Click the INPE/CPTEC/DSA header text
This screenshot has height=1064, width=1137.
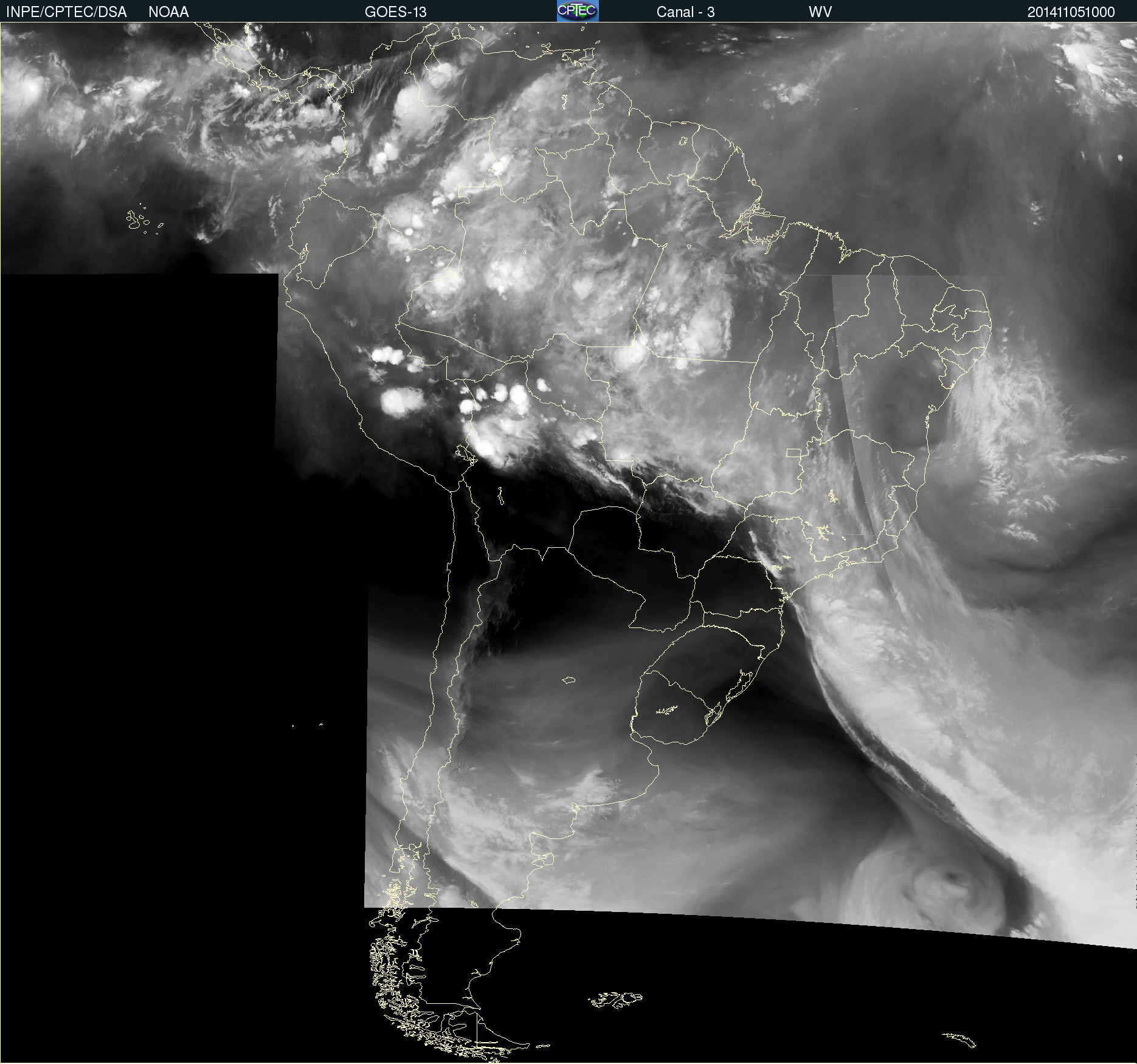point(66,12)
